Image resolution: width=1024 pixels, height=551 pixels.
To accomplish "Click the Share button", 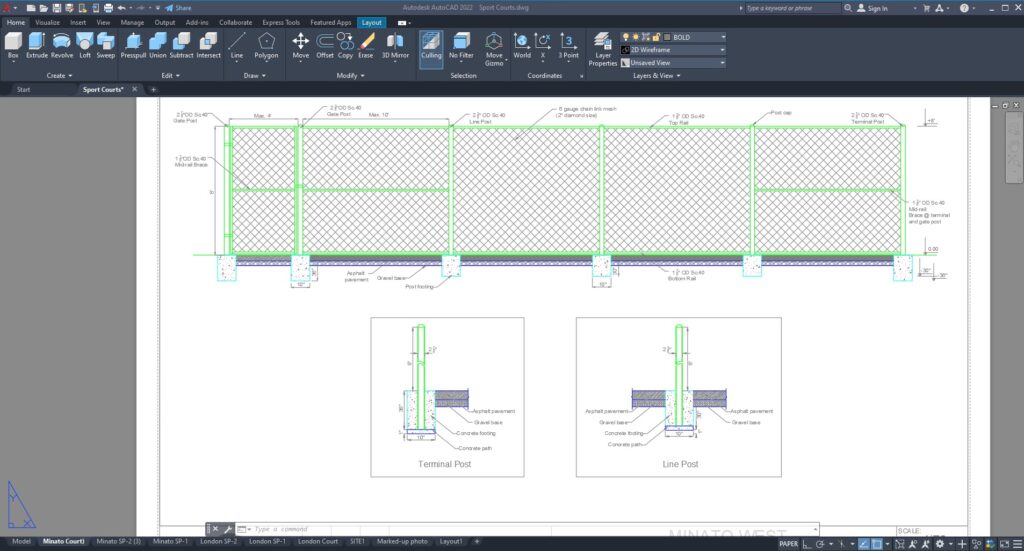I will pyautogui.click(x=178, y=8).
